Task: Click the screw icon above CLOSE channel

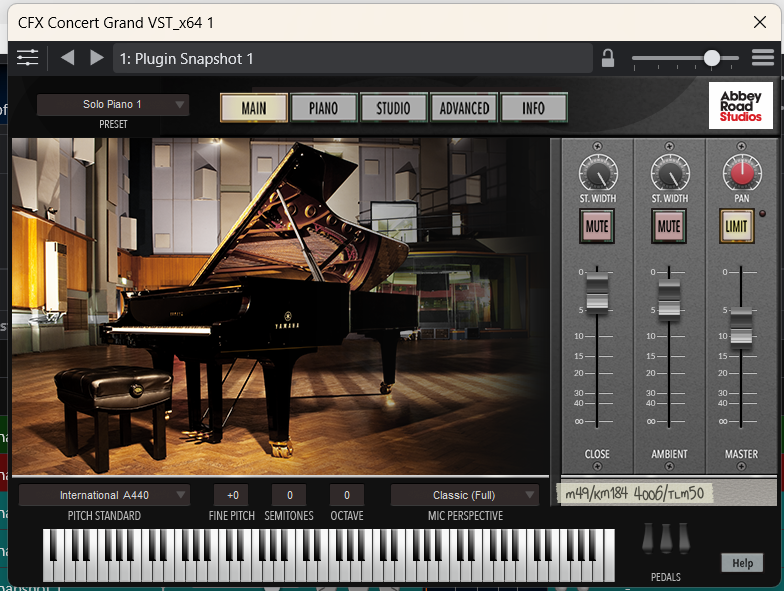Action: (597, 146)
